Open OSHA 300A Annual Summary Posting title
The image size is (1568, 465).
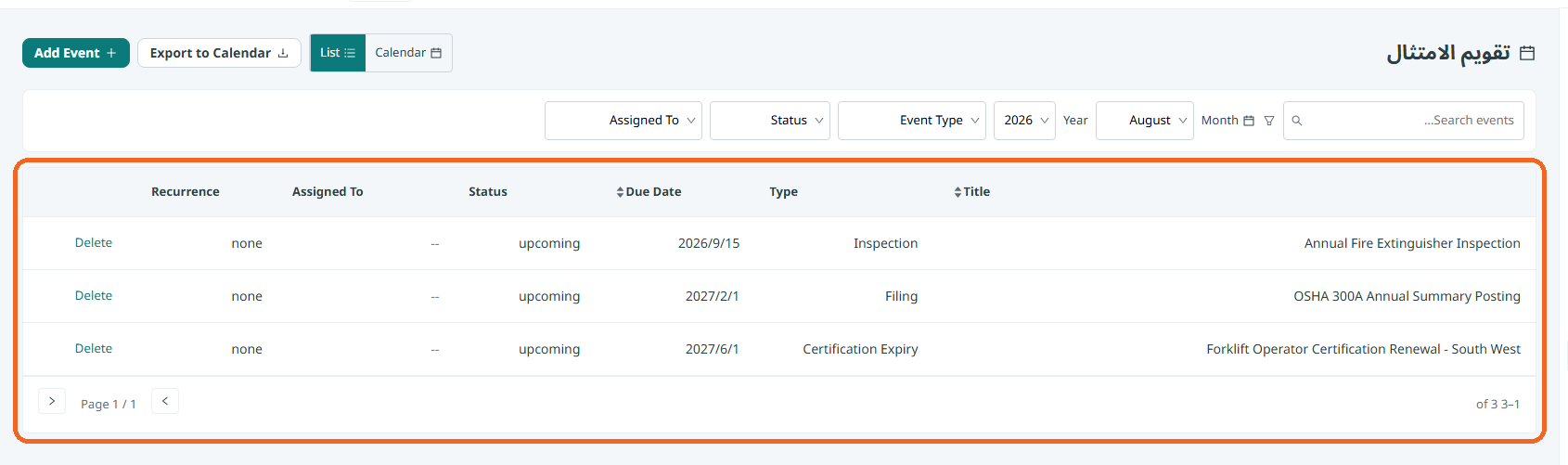[1407, 296]
